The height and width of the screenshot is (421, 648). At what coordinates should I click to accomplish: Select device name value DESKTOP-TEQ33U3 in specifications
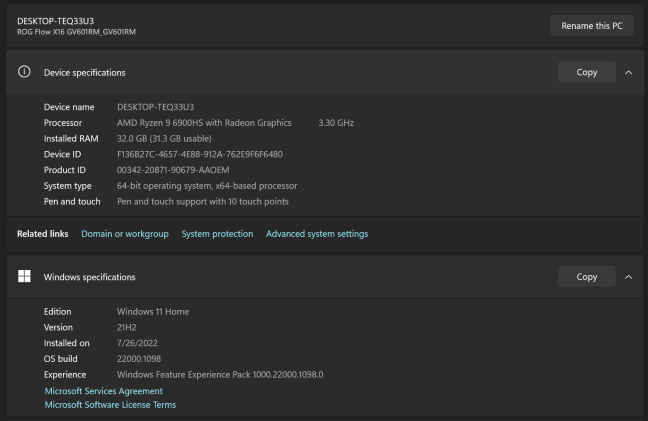[x=155, y=107]
